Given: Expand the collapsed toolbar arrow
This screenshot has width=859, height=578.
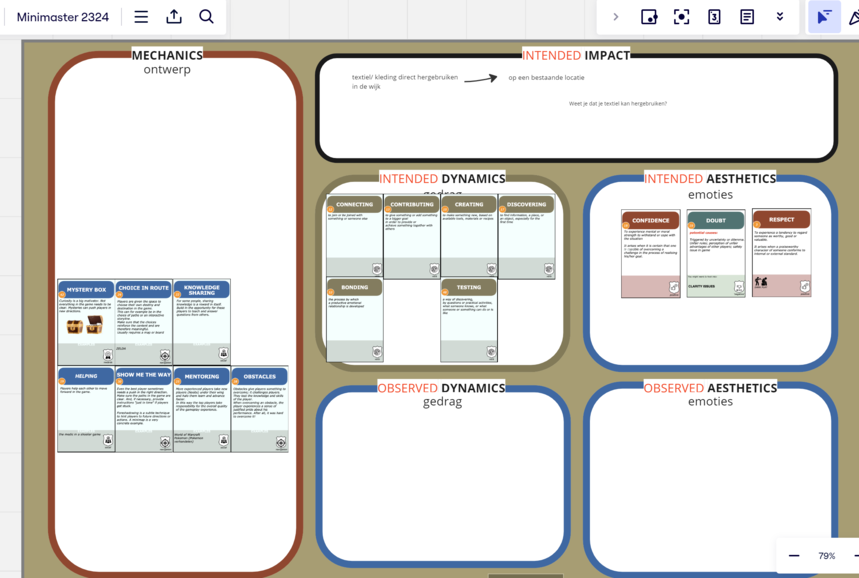Looking at the screenshot, I should [x=615, y=17].
